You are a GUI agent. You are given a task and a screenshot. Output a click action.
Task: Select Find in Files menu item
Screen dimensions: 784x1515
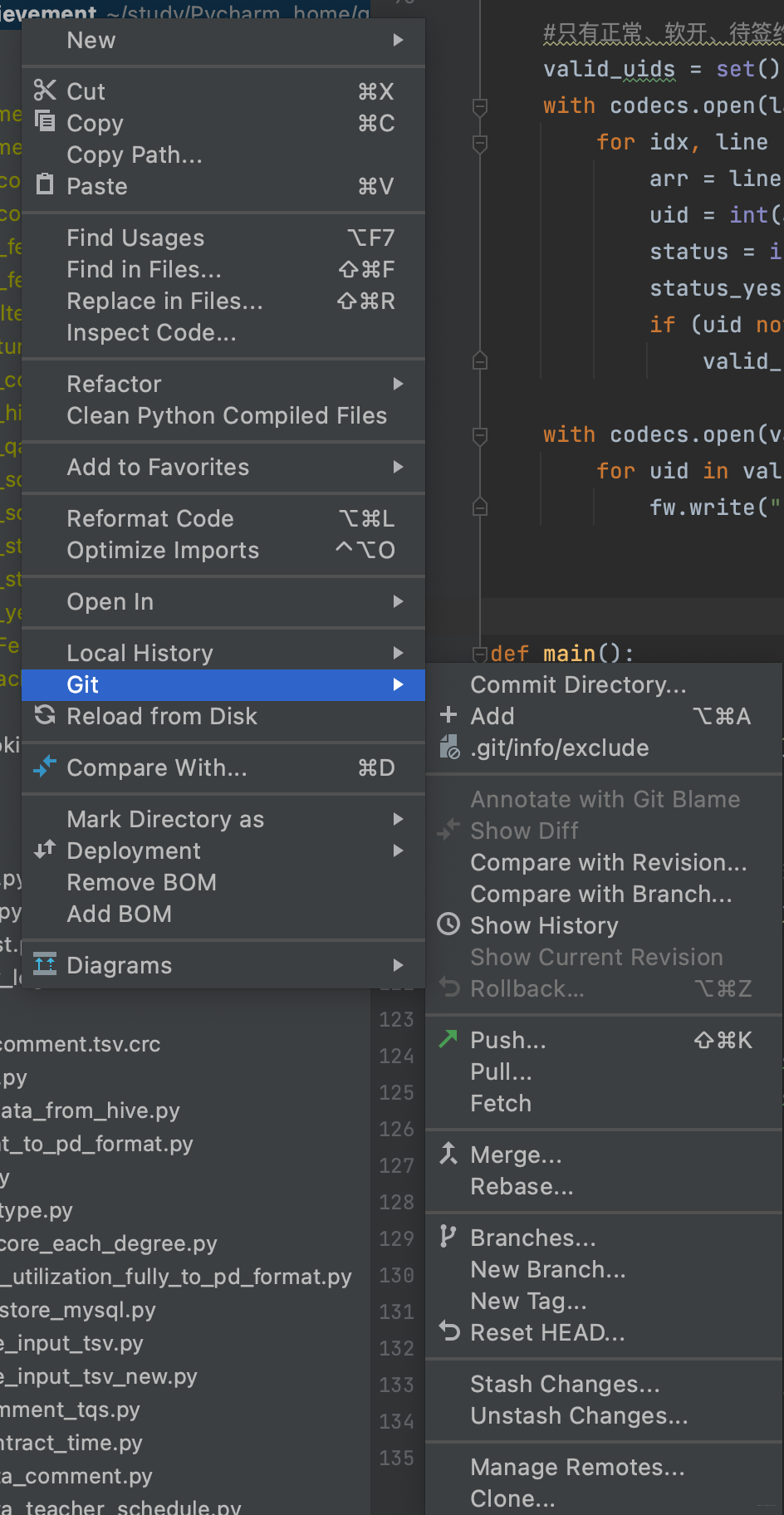[144, 269]
